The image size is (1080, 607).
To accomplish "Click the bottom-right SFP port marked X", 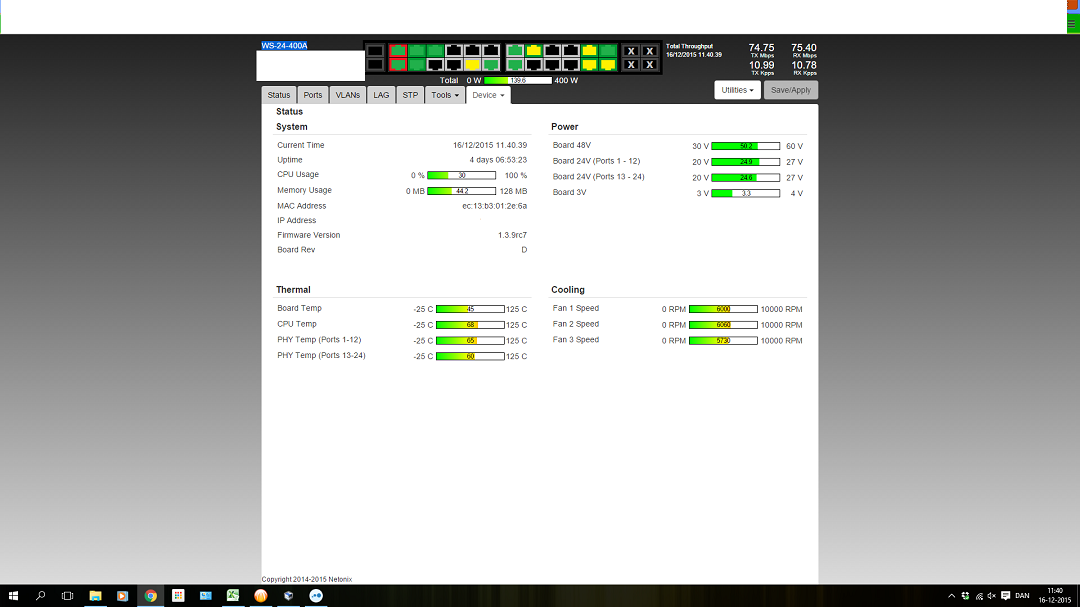I will [649, 65].
